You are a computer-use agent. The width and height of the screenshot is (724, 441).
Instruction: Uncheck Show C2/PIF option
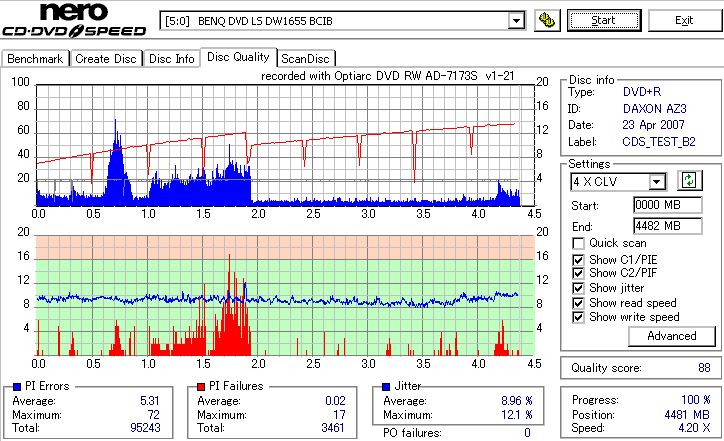tap(578, 273)
